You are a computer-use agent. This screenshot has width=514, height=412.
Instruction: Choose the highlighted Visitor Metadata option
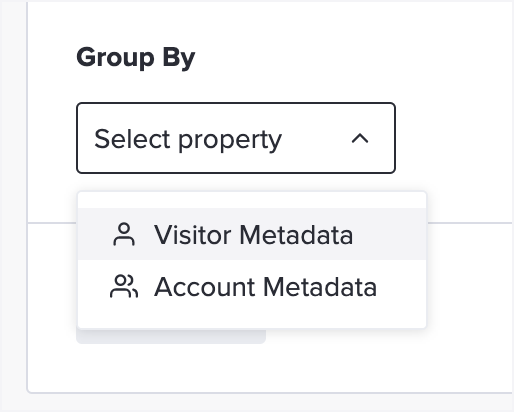[252, 234]
